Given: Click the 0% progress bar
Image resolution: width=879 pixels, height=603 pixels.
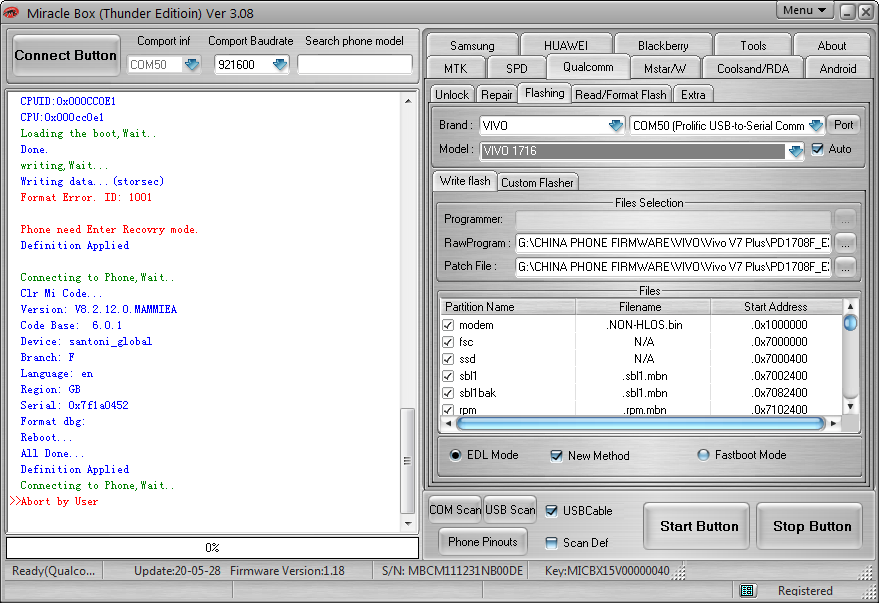Looking at the screenshot, I should point(212,548).
